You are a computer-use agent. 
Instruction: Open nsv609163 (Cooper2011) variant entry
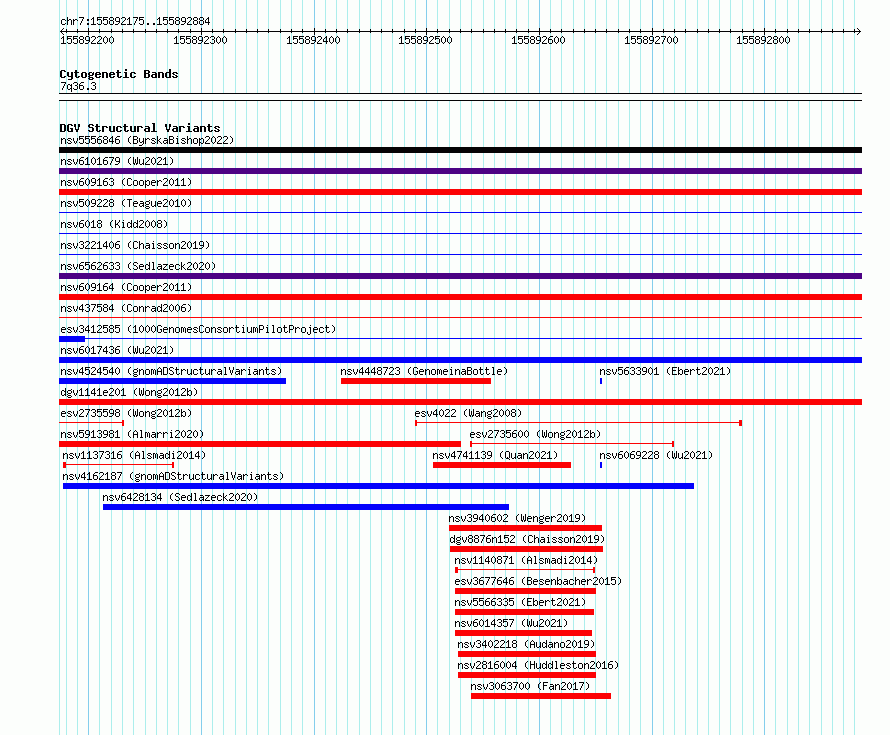point(126,182)
